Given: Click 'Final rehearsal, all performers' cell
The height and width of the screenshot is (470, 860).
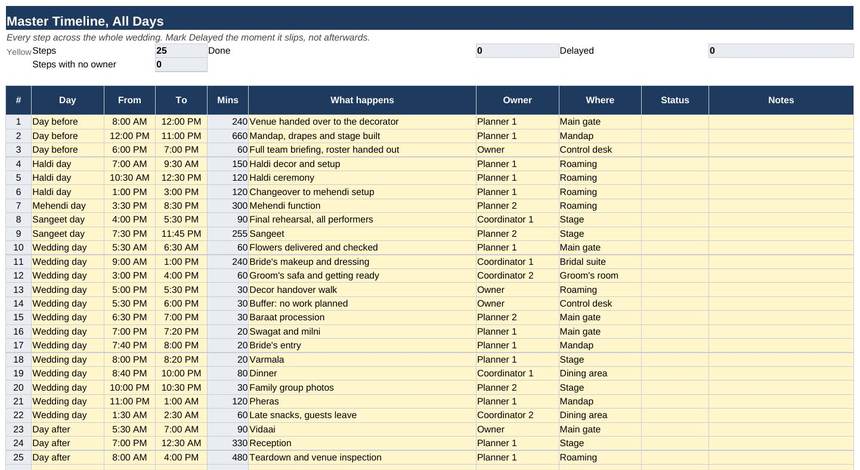Looking at the screenshot, I should [362, 219].
